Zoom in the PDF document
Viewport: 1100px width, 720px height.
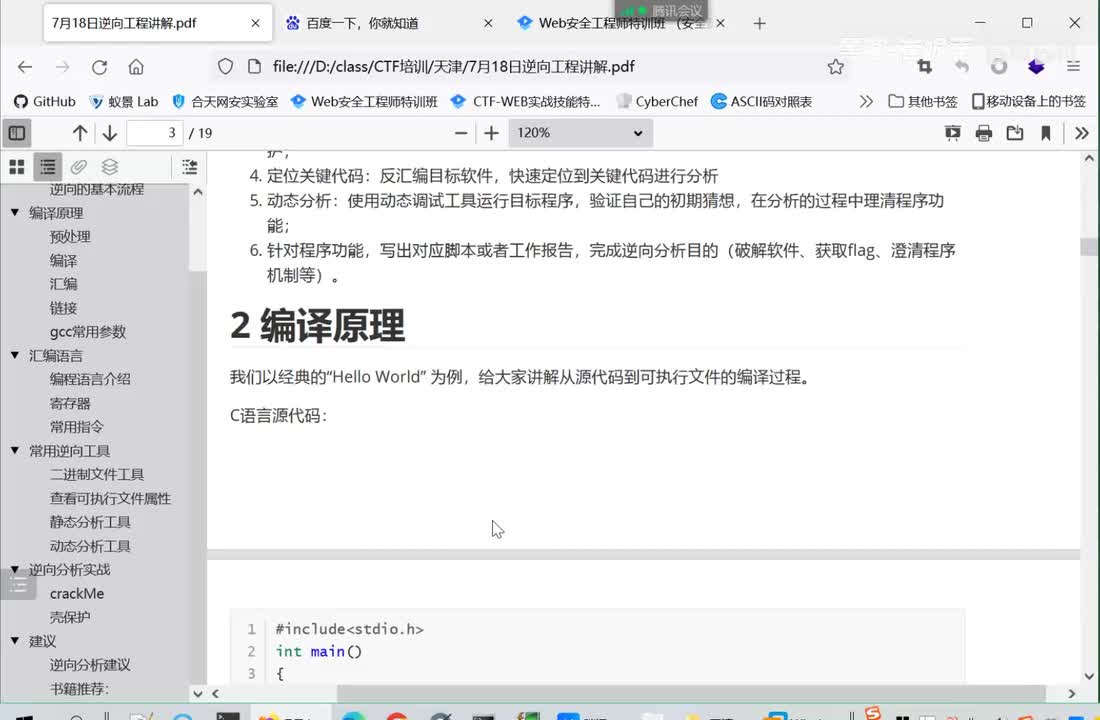click(x=492, y=133)
